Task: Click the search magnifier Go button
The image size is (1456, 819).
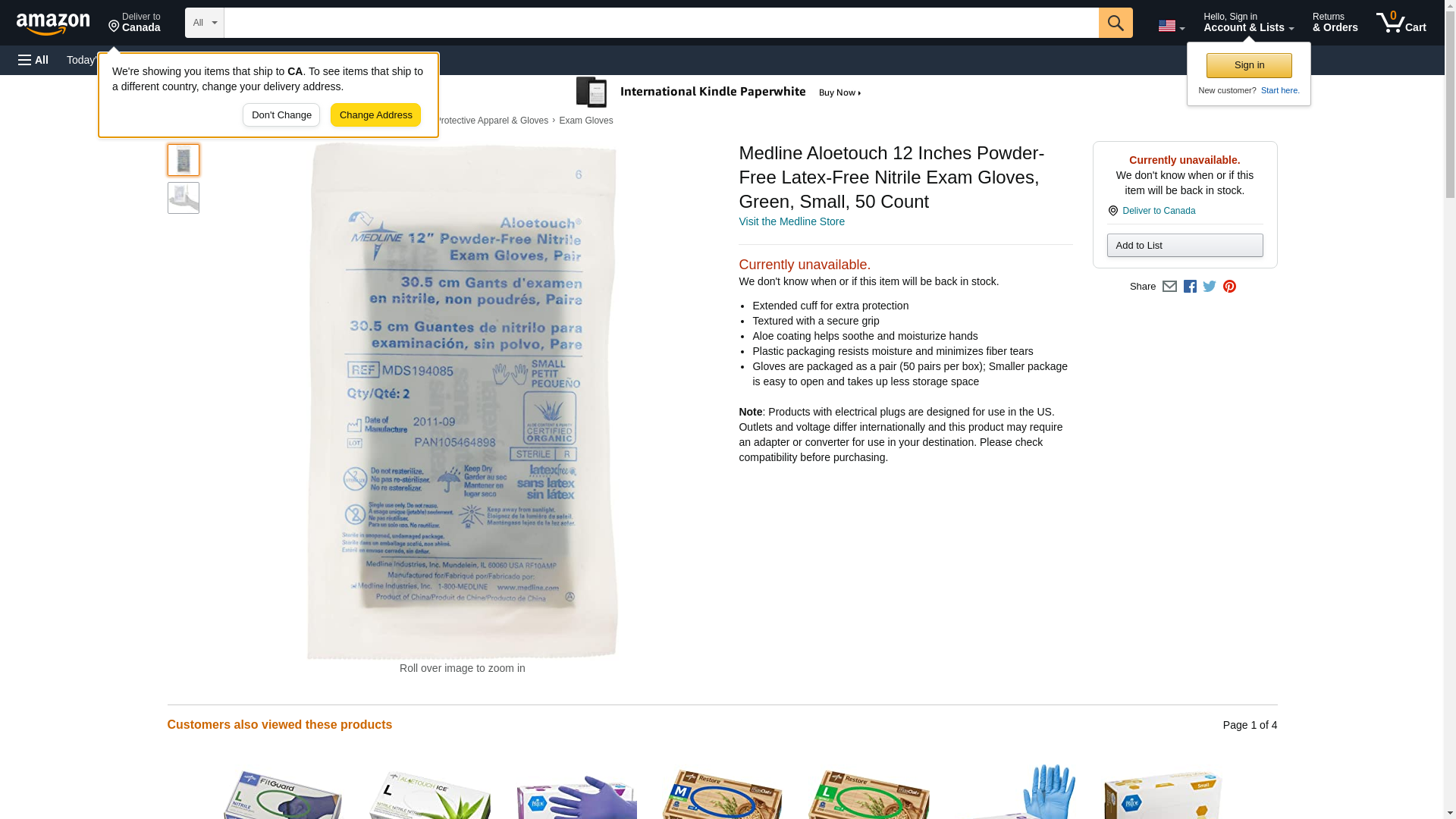Action: [1115, 23]
